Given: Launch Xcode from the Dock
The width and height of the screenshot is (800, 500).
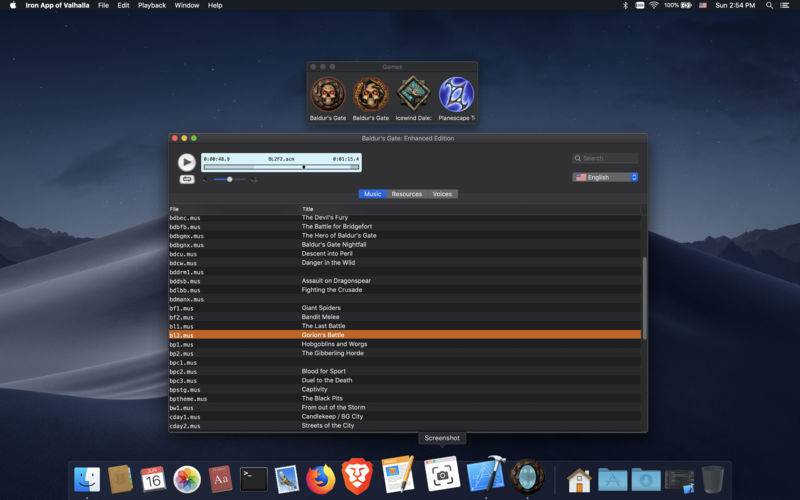Looking at the screenshot, I should point(486,474).
